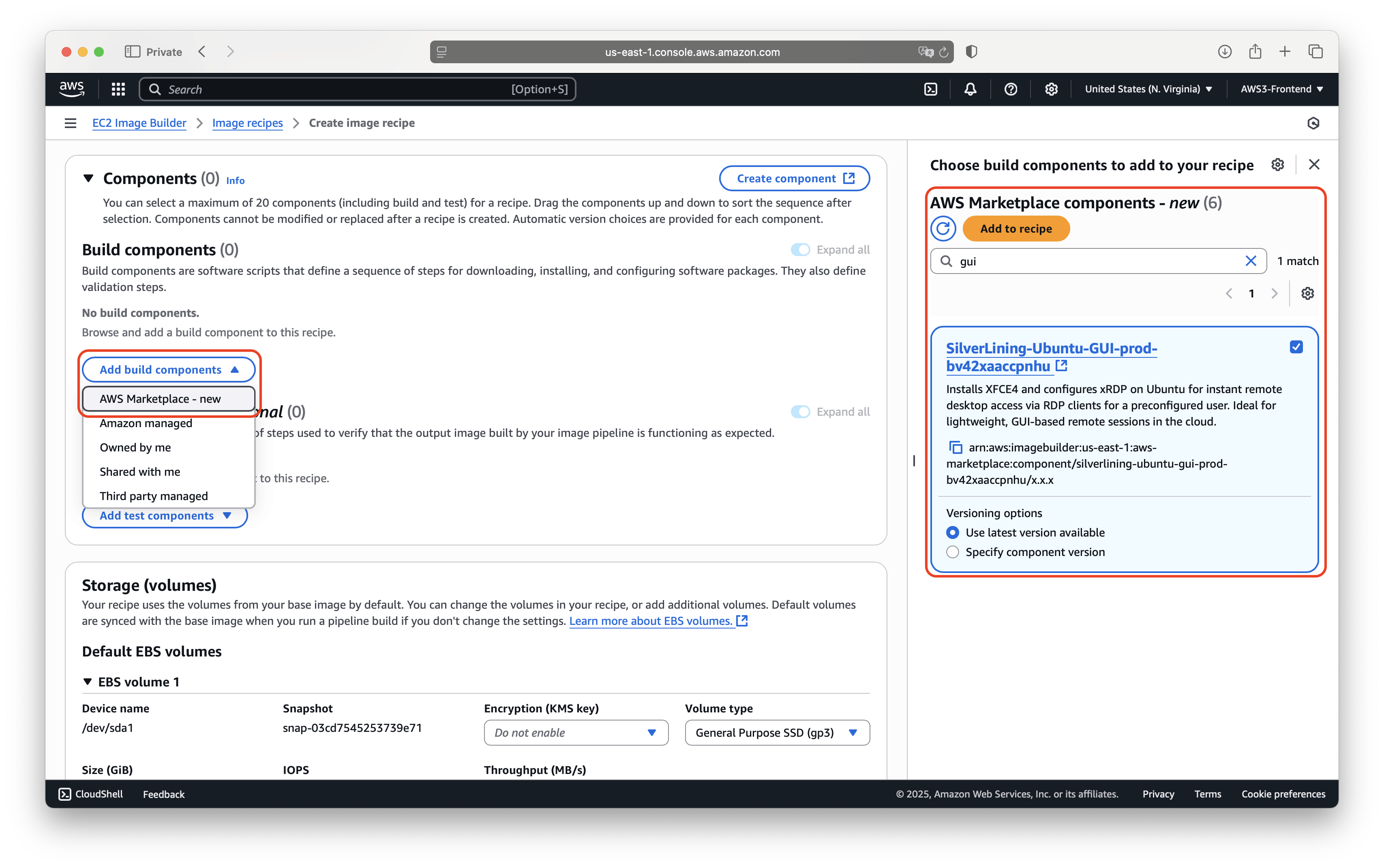
Task: Open Cookie preferences in footer
Action: 1283,794
